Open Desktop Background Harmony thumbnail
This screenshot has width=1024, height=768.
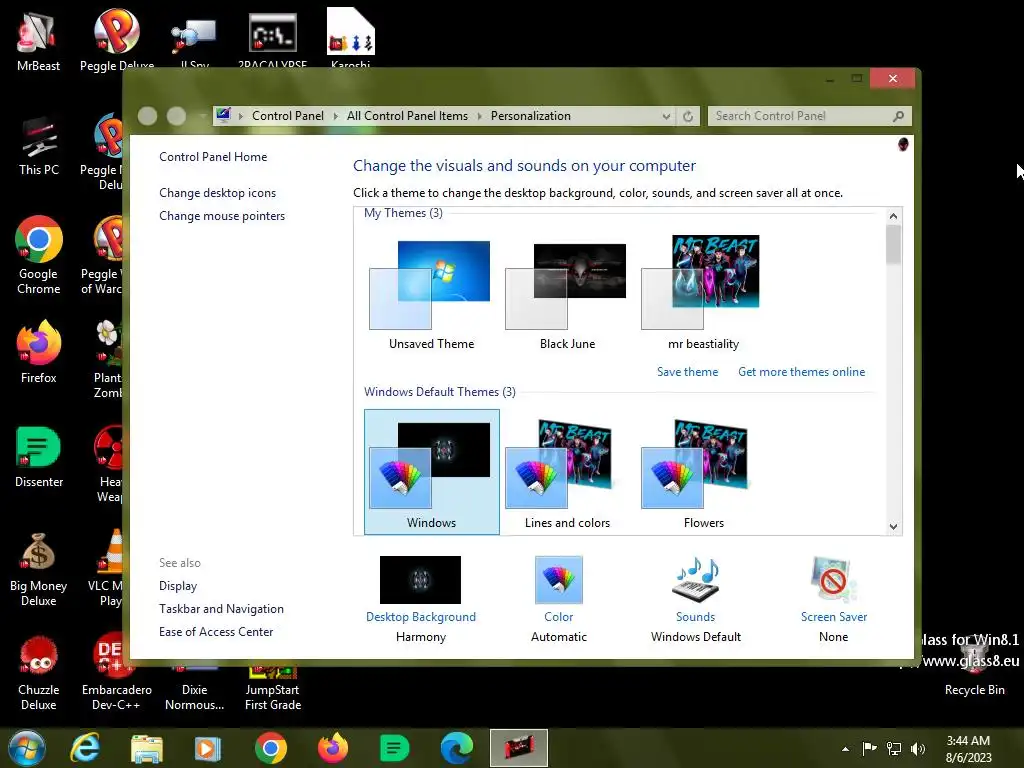420,579
